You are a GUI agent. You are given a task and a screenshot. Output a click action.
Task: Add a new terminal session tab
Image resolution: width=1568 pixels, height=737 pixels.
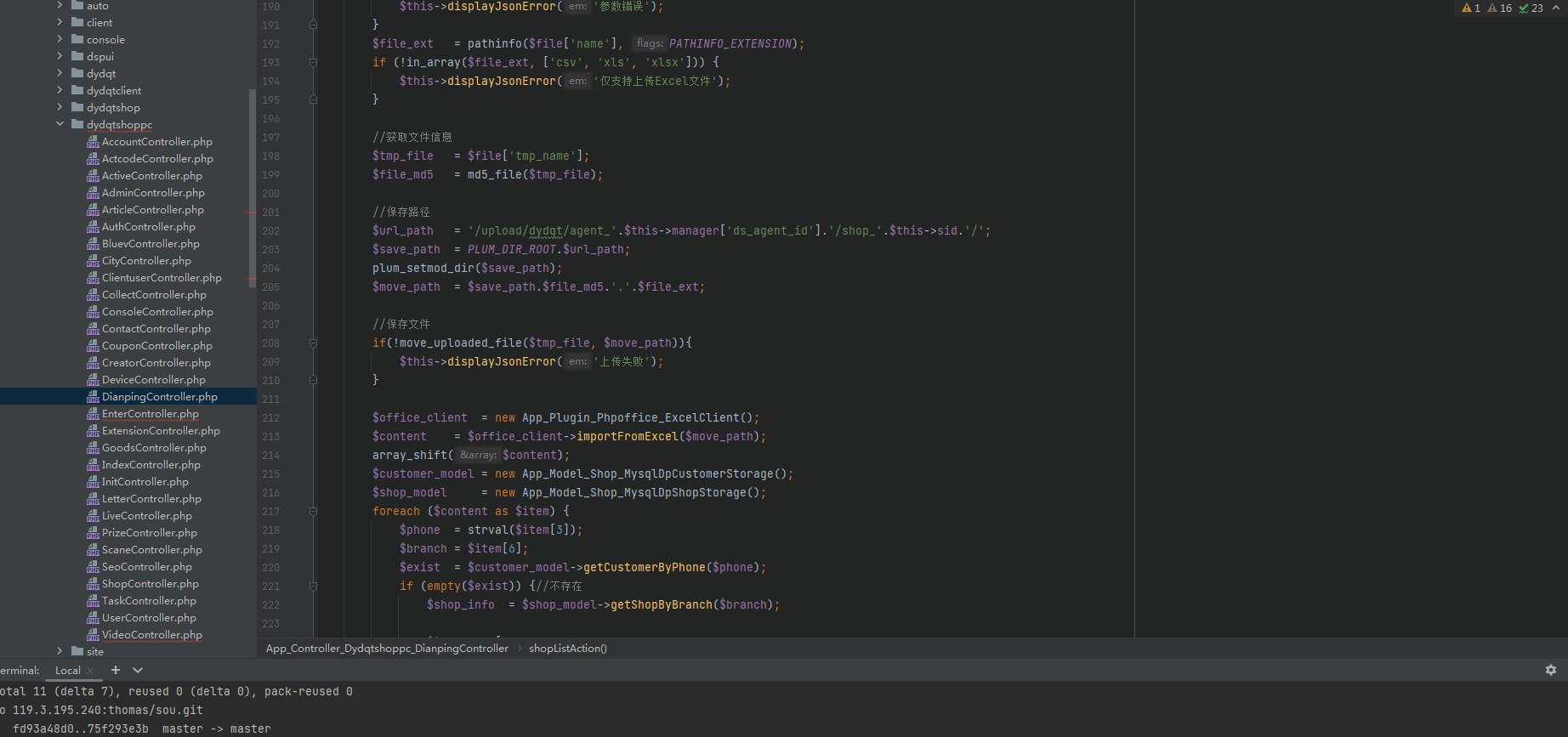point(116,670)
